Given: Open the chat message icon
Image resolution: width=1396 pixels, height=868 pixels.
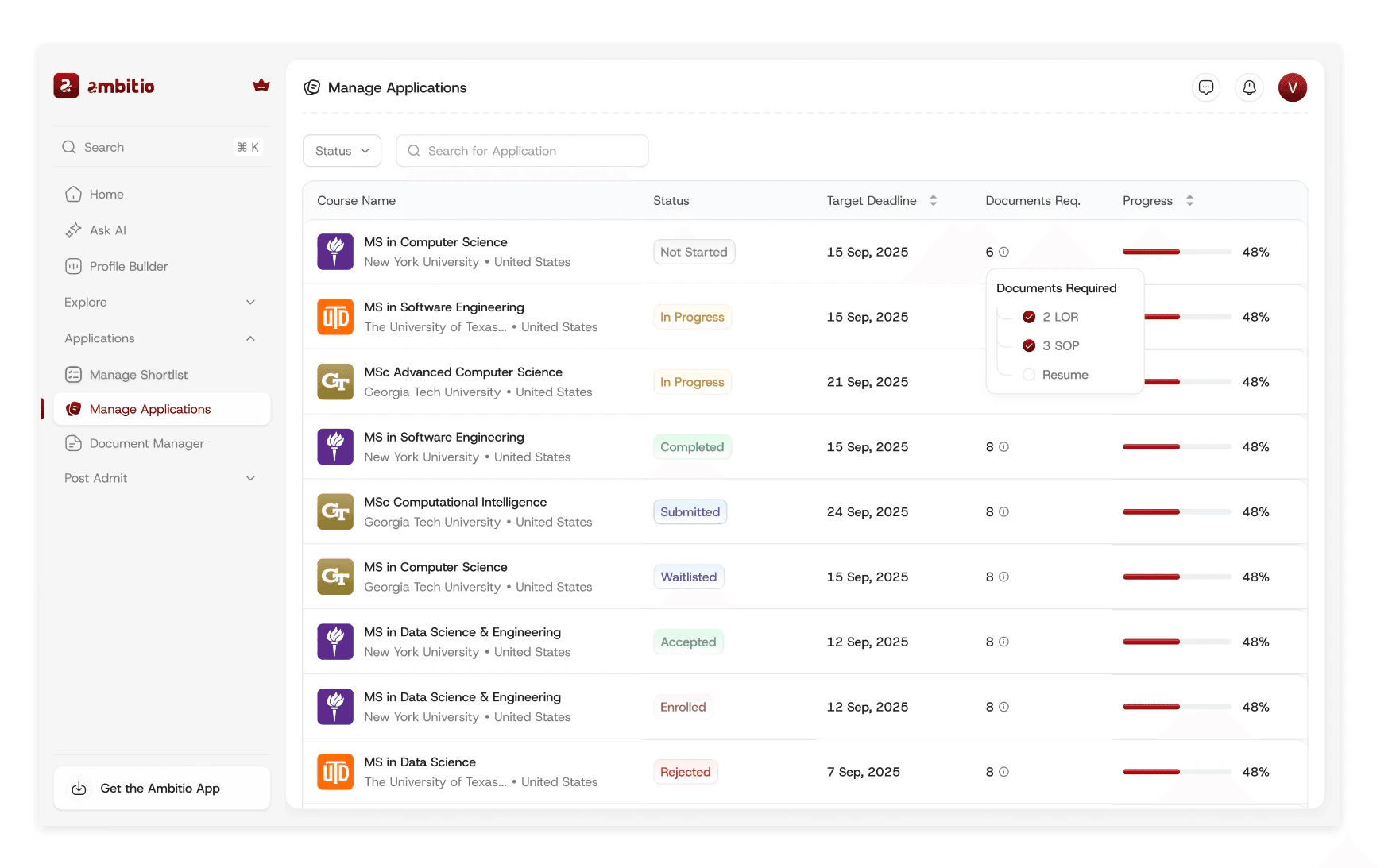Looking at the screenshot, I should coord(1205,87).
